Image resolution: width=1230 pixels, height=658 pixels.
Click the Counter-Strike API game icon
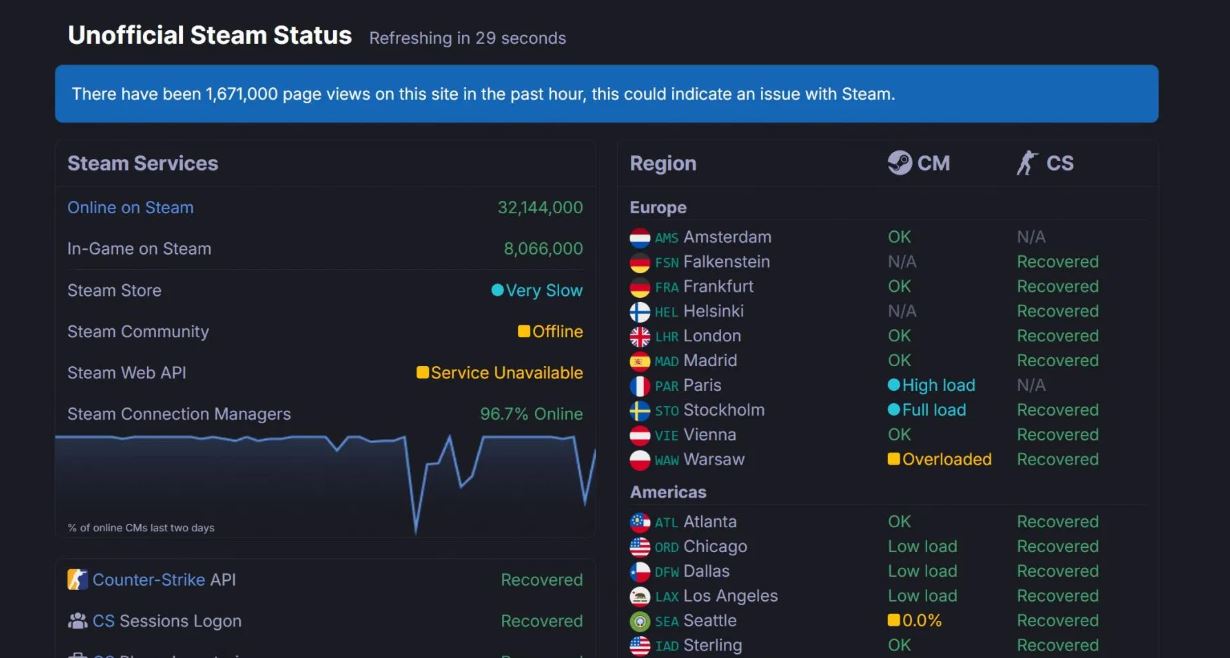click(77, 580)
